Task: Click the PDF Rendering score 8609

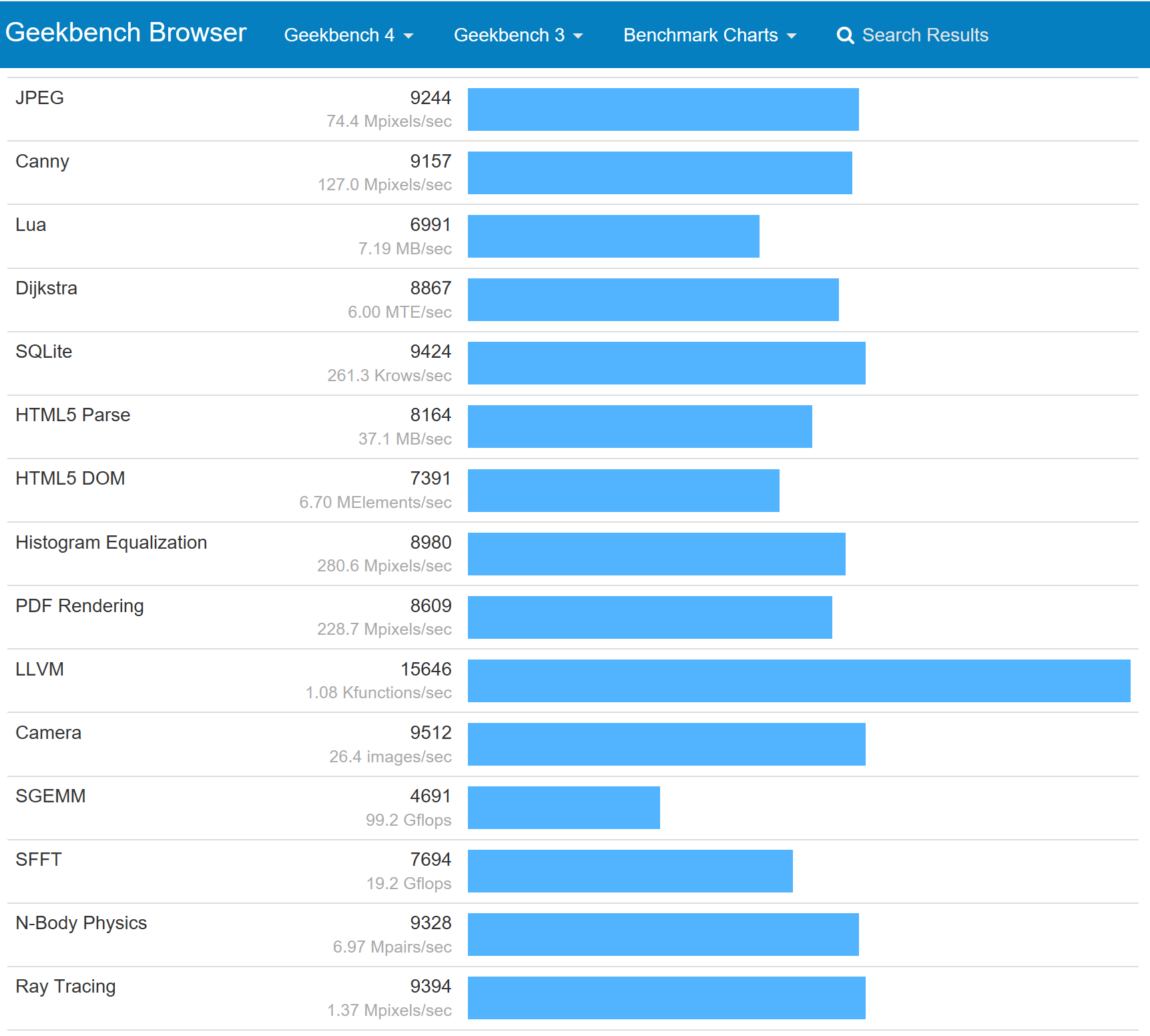Action: click(x=430, y=605)
